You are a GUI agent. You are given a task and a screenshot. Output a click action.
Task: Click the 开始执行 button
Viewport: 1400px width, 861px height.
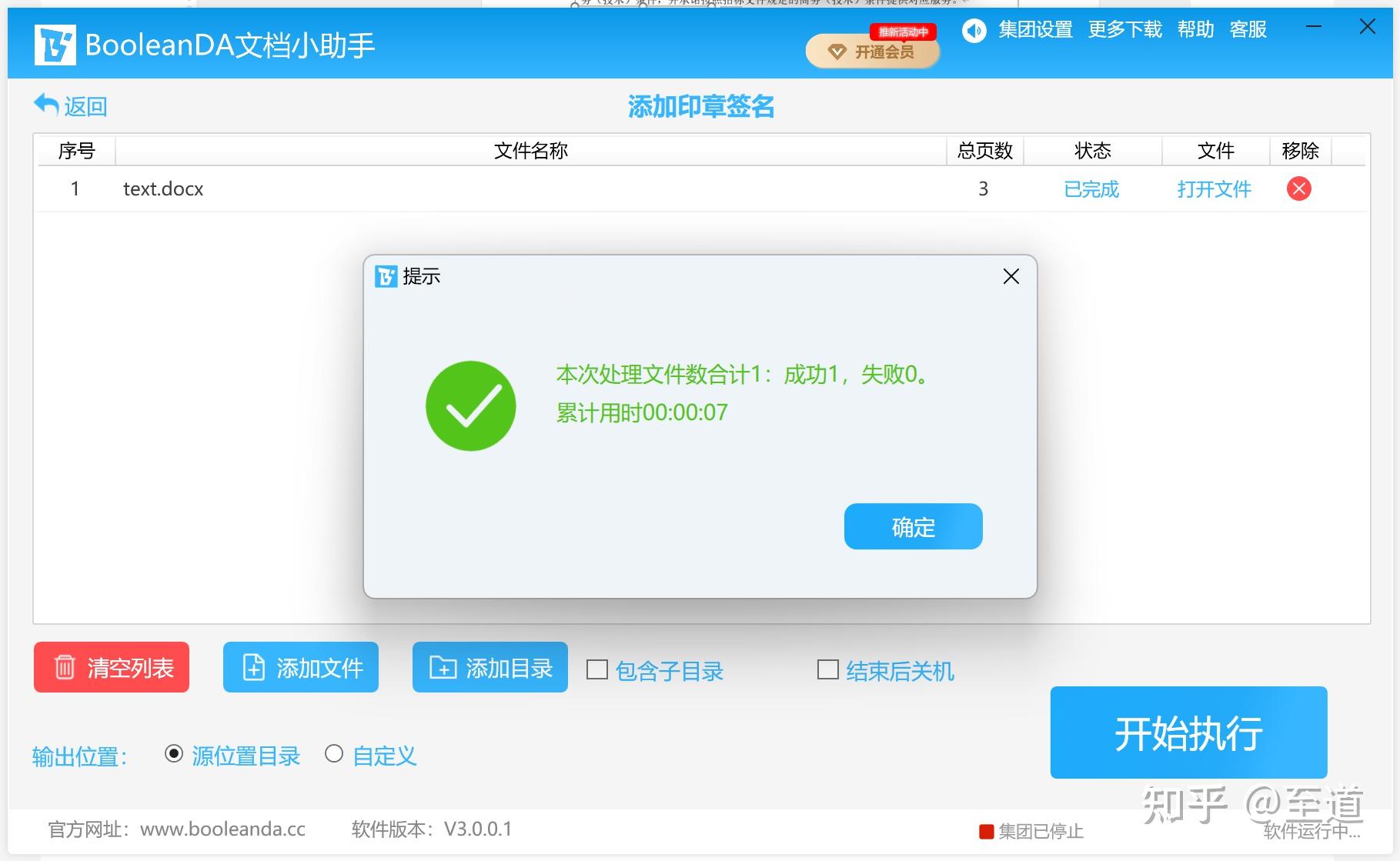(1188, 733)
